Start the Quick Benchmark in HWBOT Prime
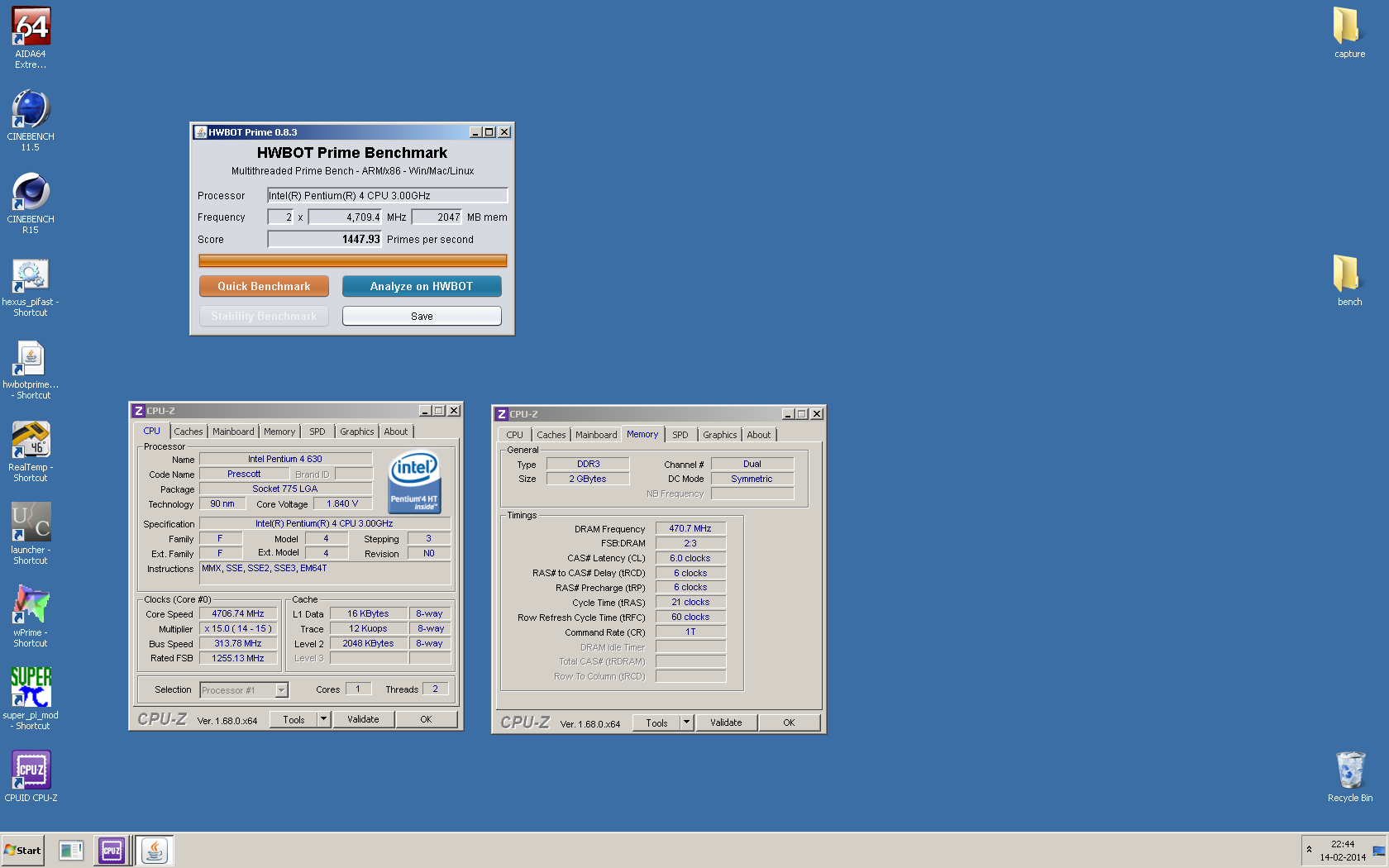This screenshot has width=1389, height=868. 264,286
